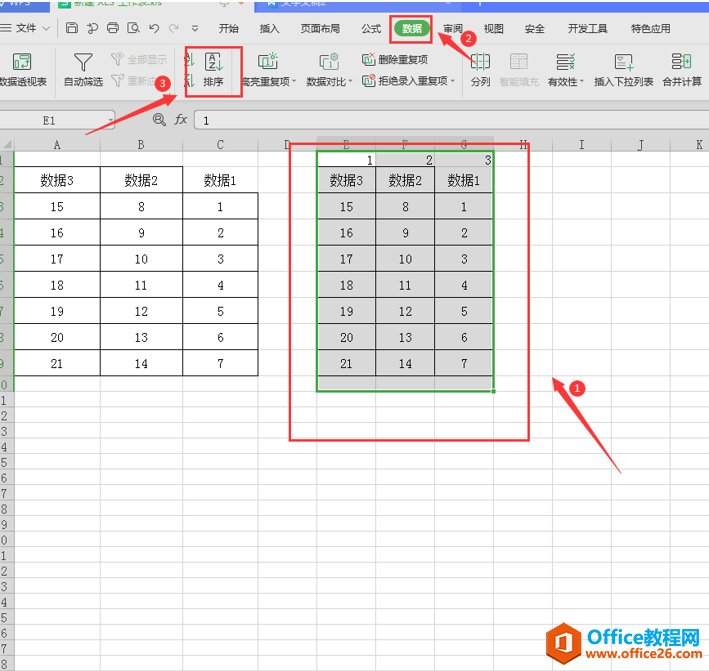
Task: Select column C header
Action: 220,145
